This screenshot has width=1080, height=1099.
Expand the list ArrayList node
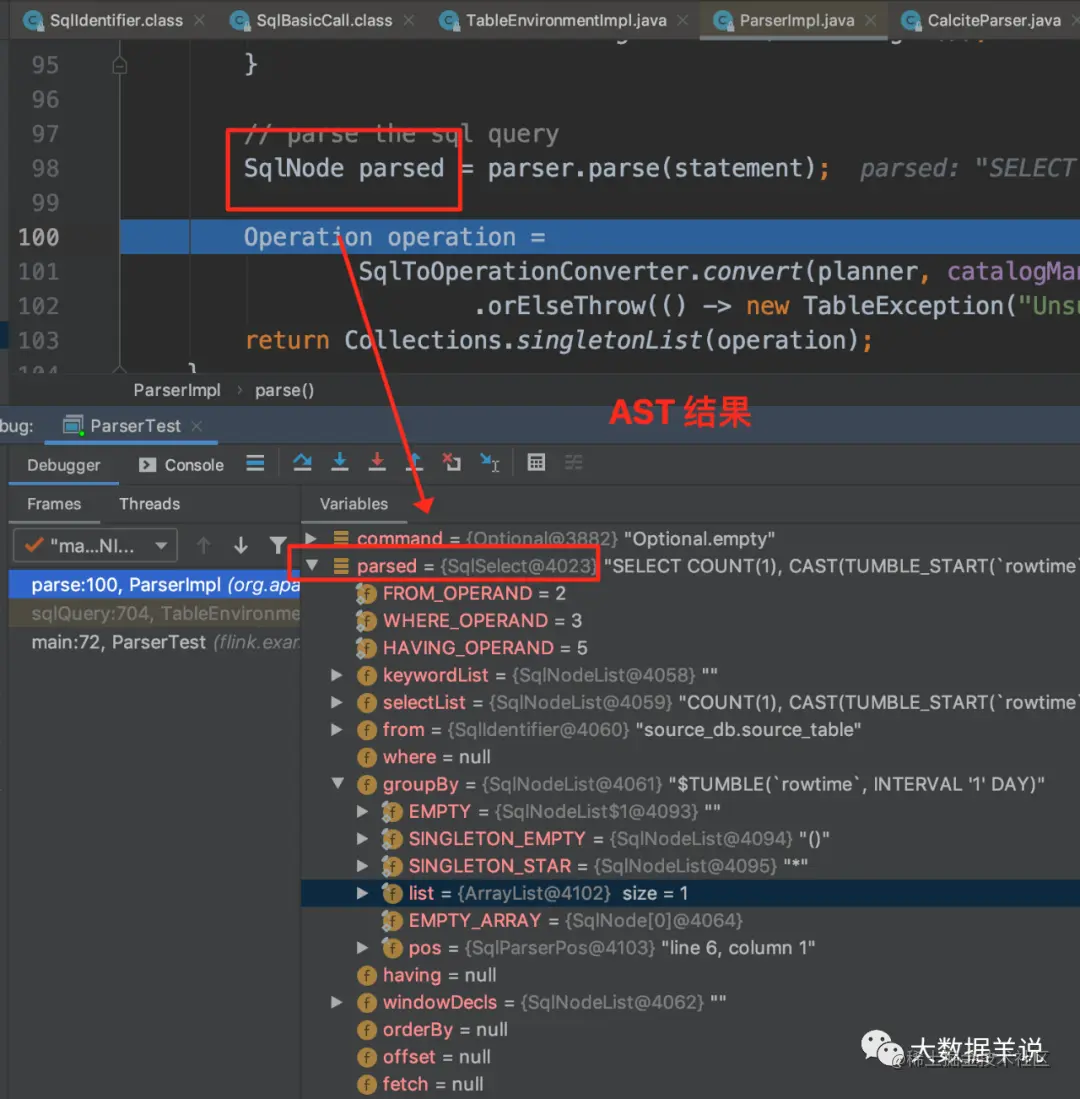point(363,893)
